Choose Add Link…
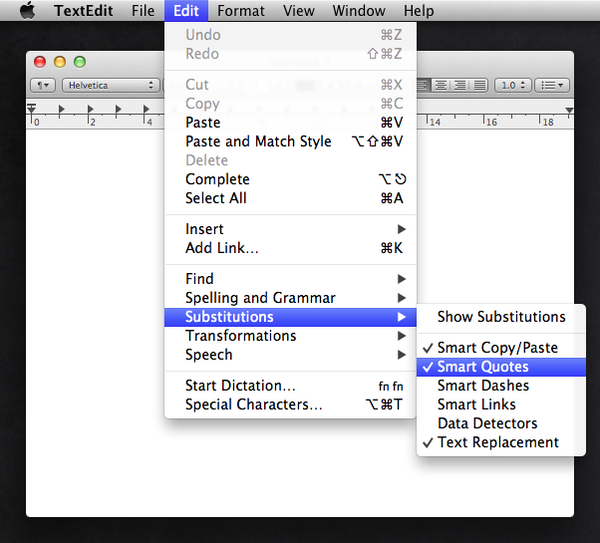600x543 pixels. pos(290,248)
